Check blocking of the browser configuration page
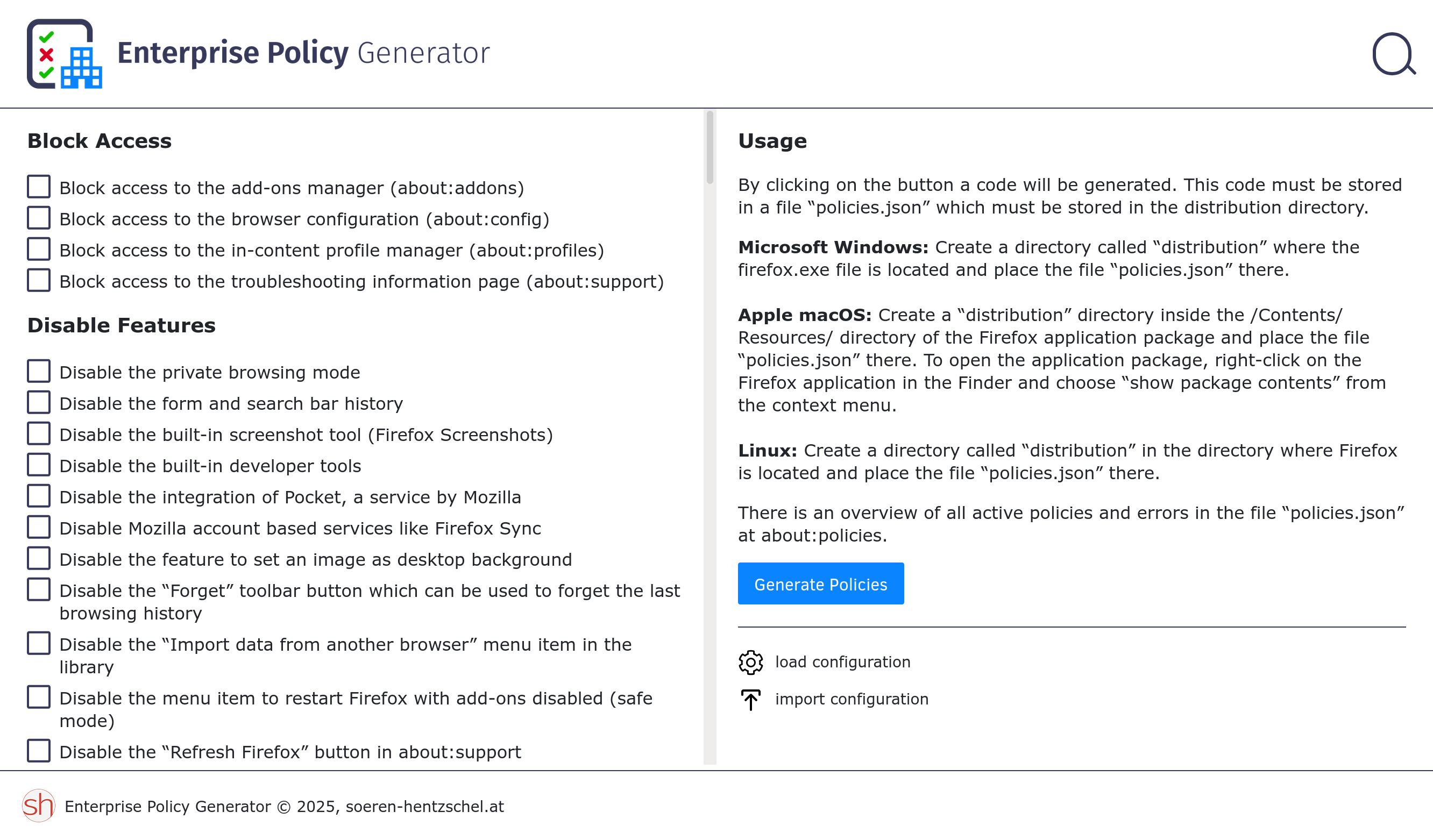 [38, 217]
